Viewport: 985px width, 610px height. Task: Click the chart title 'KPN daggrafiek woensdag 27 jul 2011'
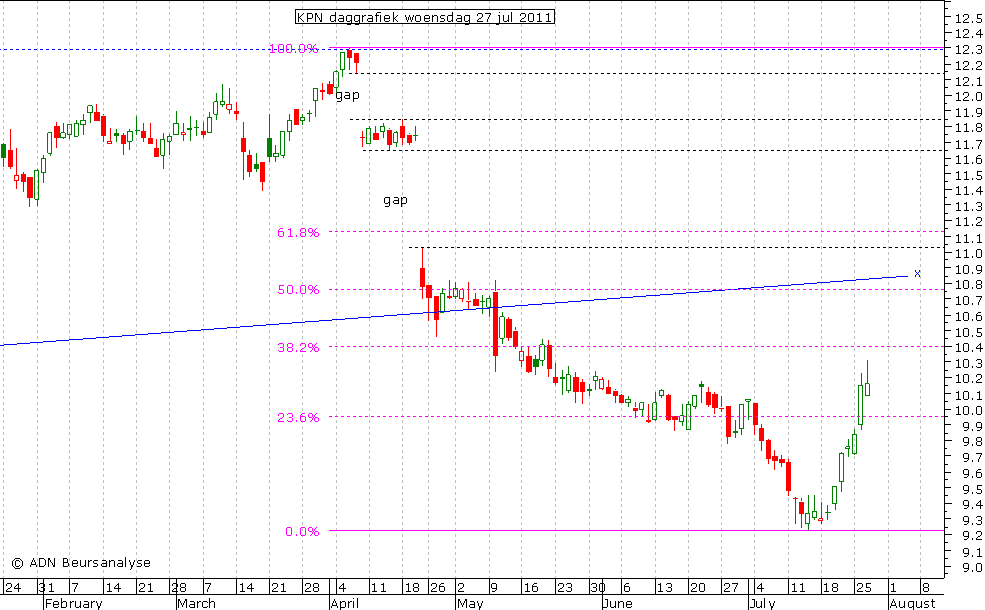click(425, 18)
